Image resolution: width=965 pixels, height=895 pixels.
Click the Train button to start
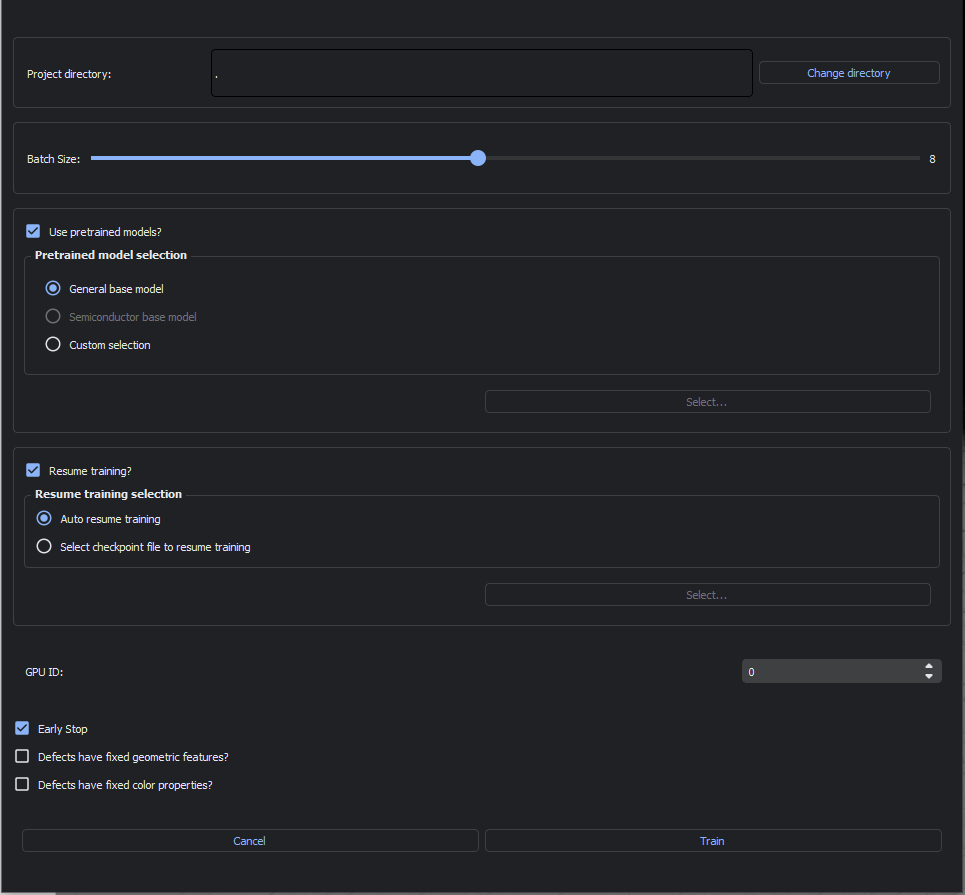712,841
